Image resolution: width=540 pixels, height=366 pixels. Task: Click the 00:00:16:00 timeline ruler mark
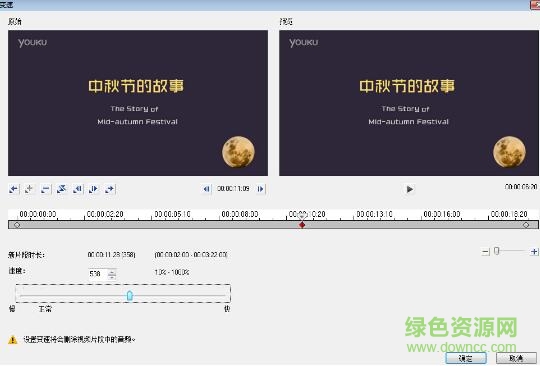(442, 214)
